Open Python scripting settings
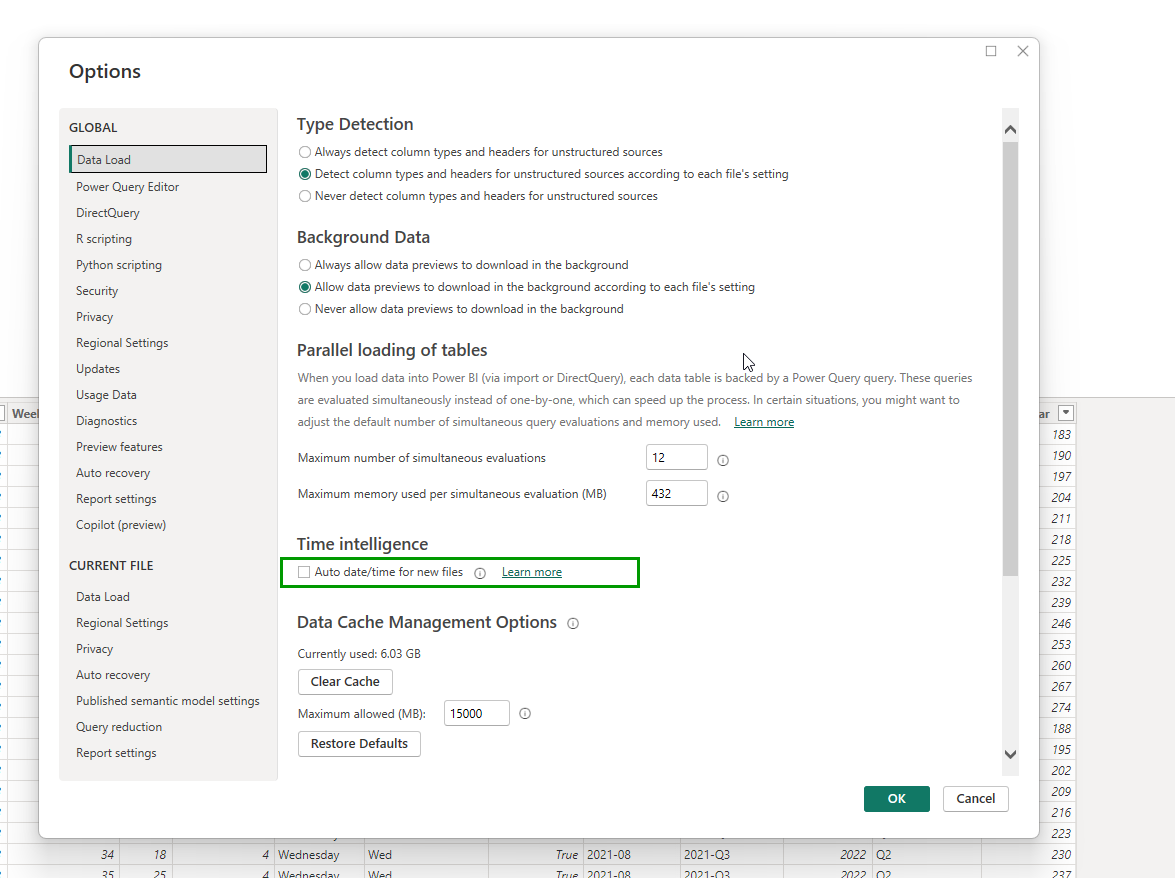Screen dimensions: 1175x878 118,265
